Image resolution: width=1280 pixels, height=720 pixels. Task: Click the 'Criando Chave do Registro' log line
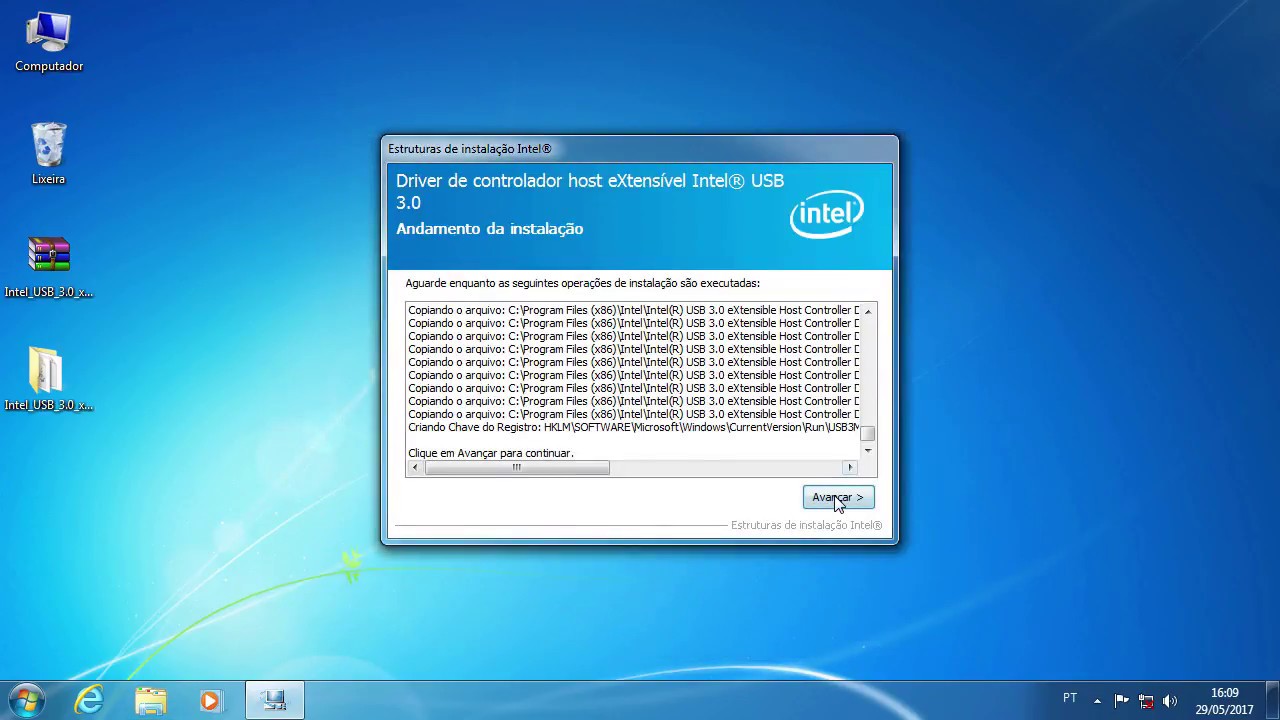[x=633, y=427]
